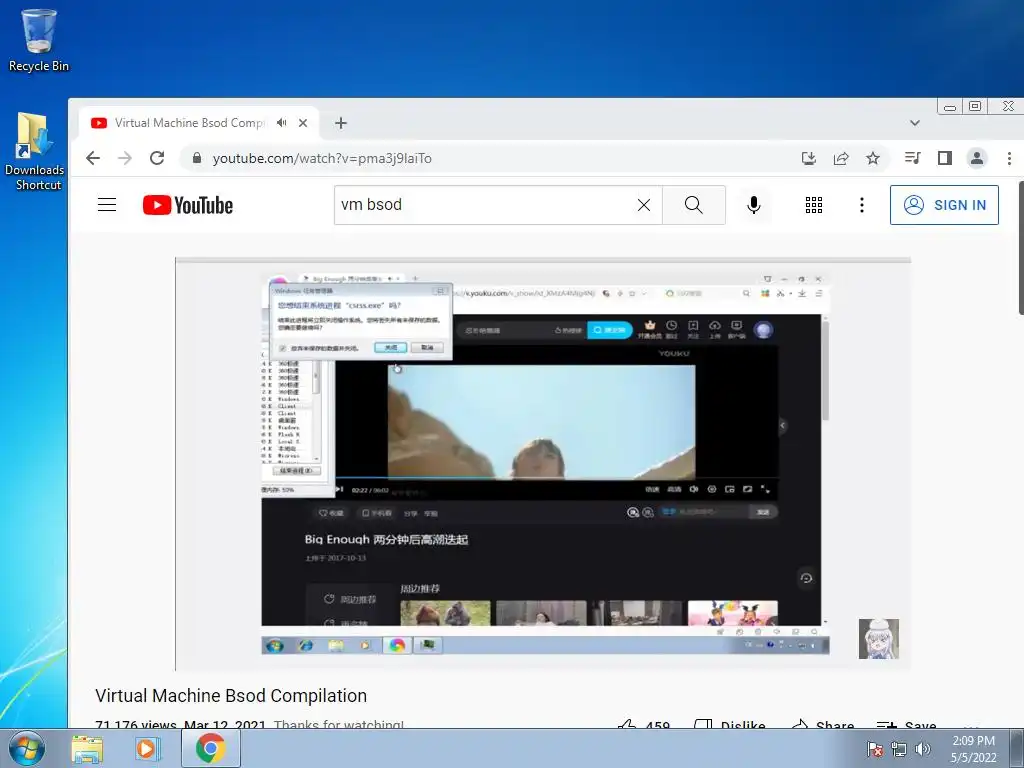1024x768 pixels.
Task: Open Action Center flag icon
Action: [875, 749]
